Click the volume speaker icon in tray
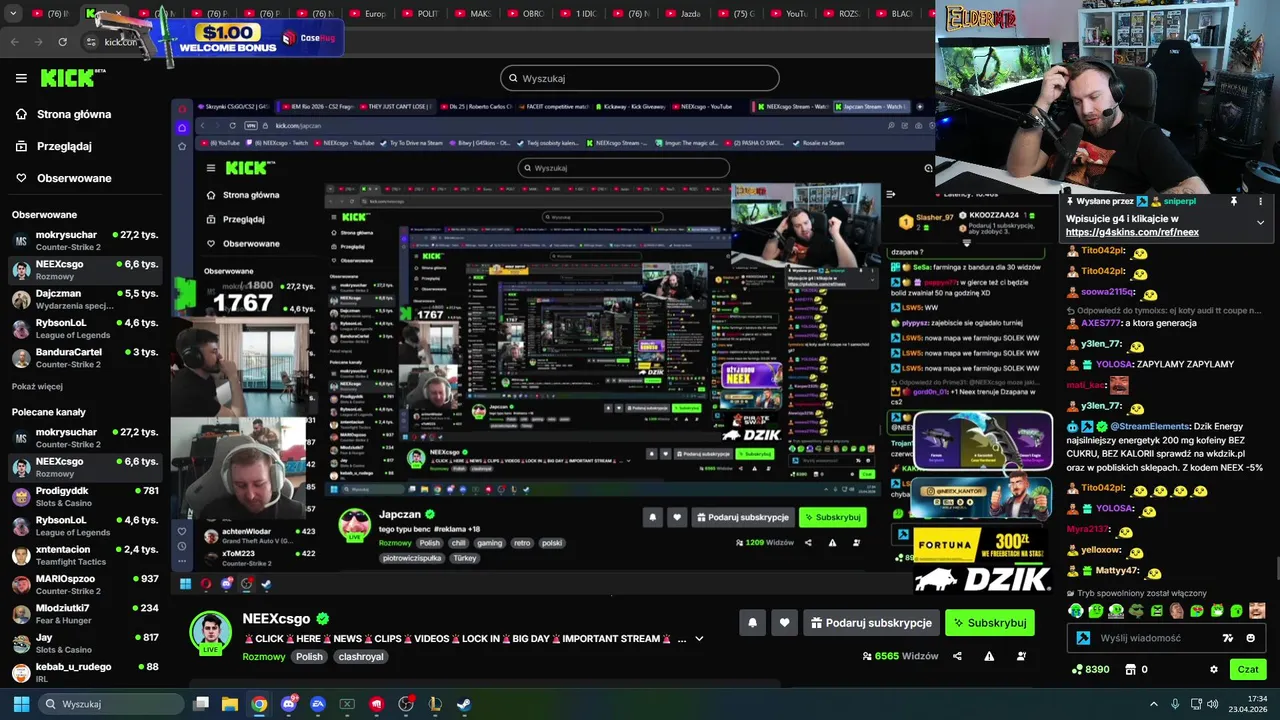This screenshot has width=1280, height=720. [1211, 704]
